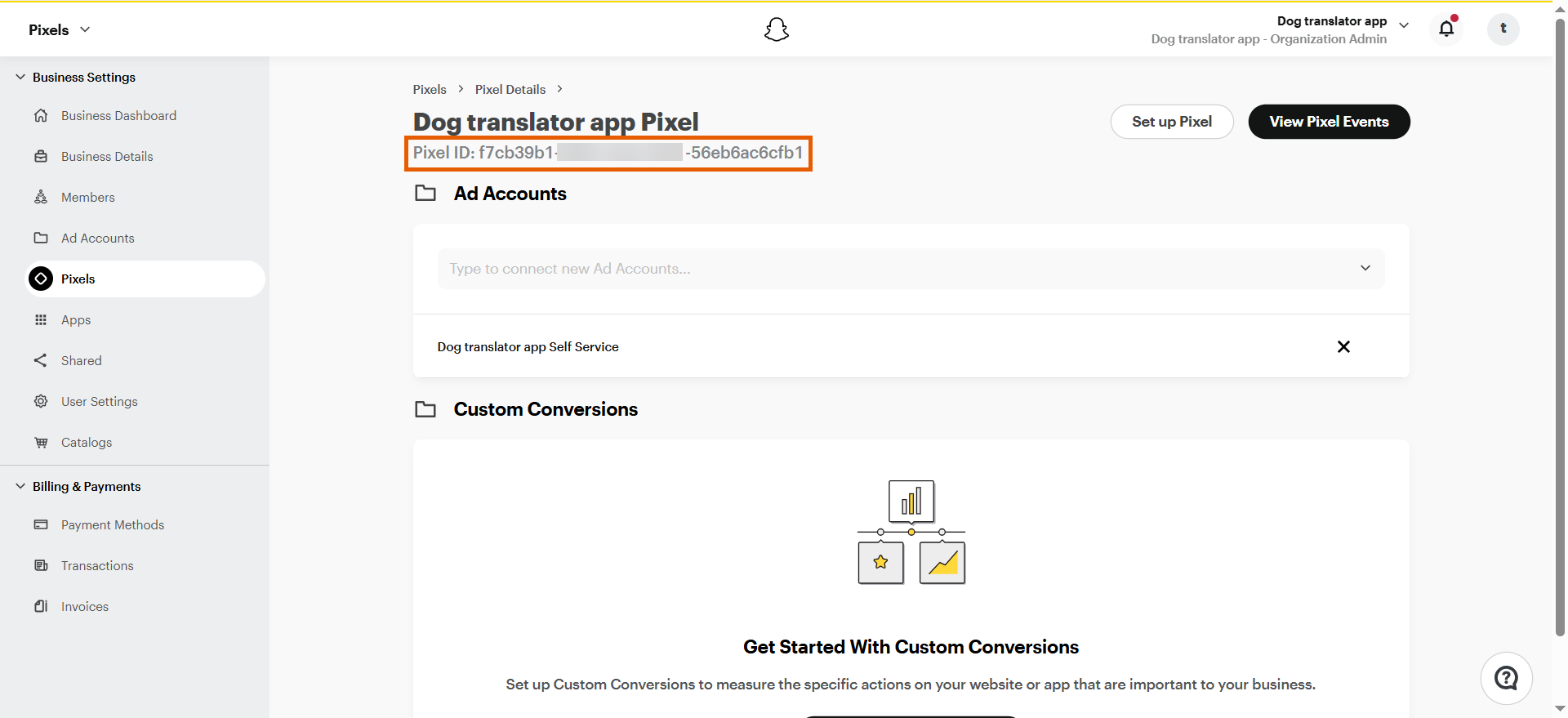Click the Invoices document icon
The width and height of the screenshot is (1568, 718).
[41, 606]
